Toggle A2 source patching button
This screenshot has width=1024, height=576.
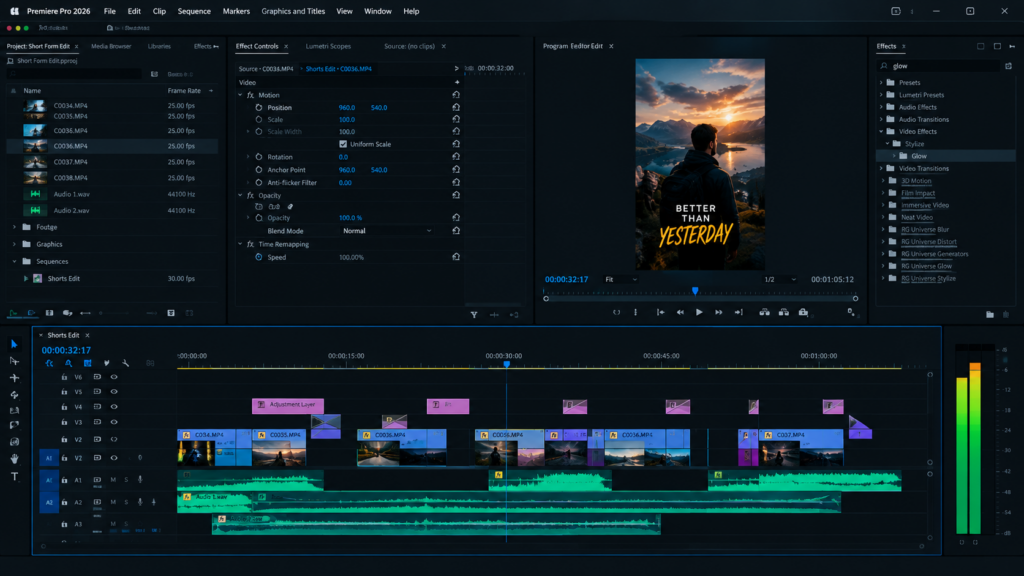coord(49,502)
